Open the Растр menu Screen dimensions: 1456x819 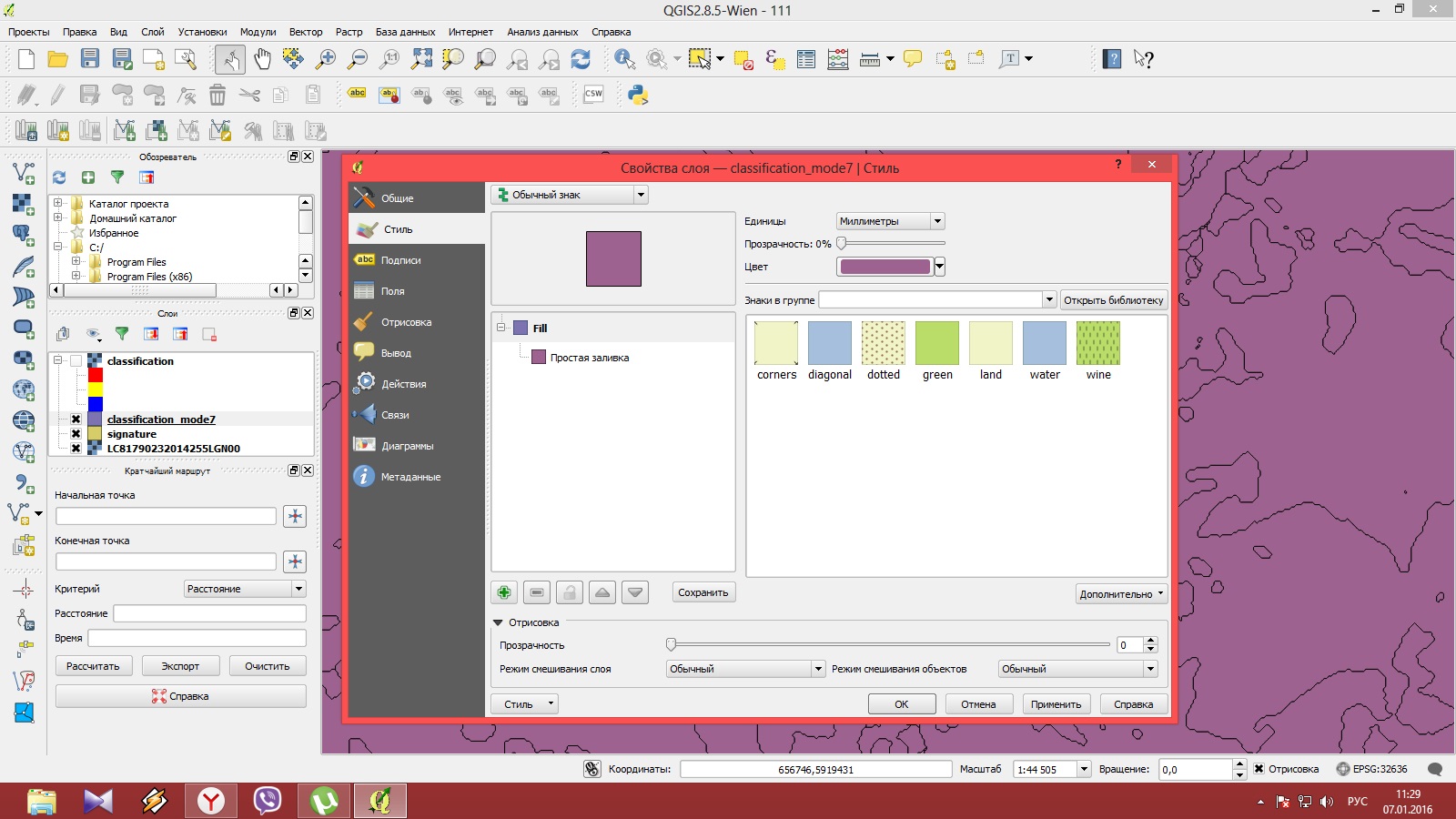pyautogui.click(x=349, y=32)
